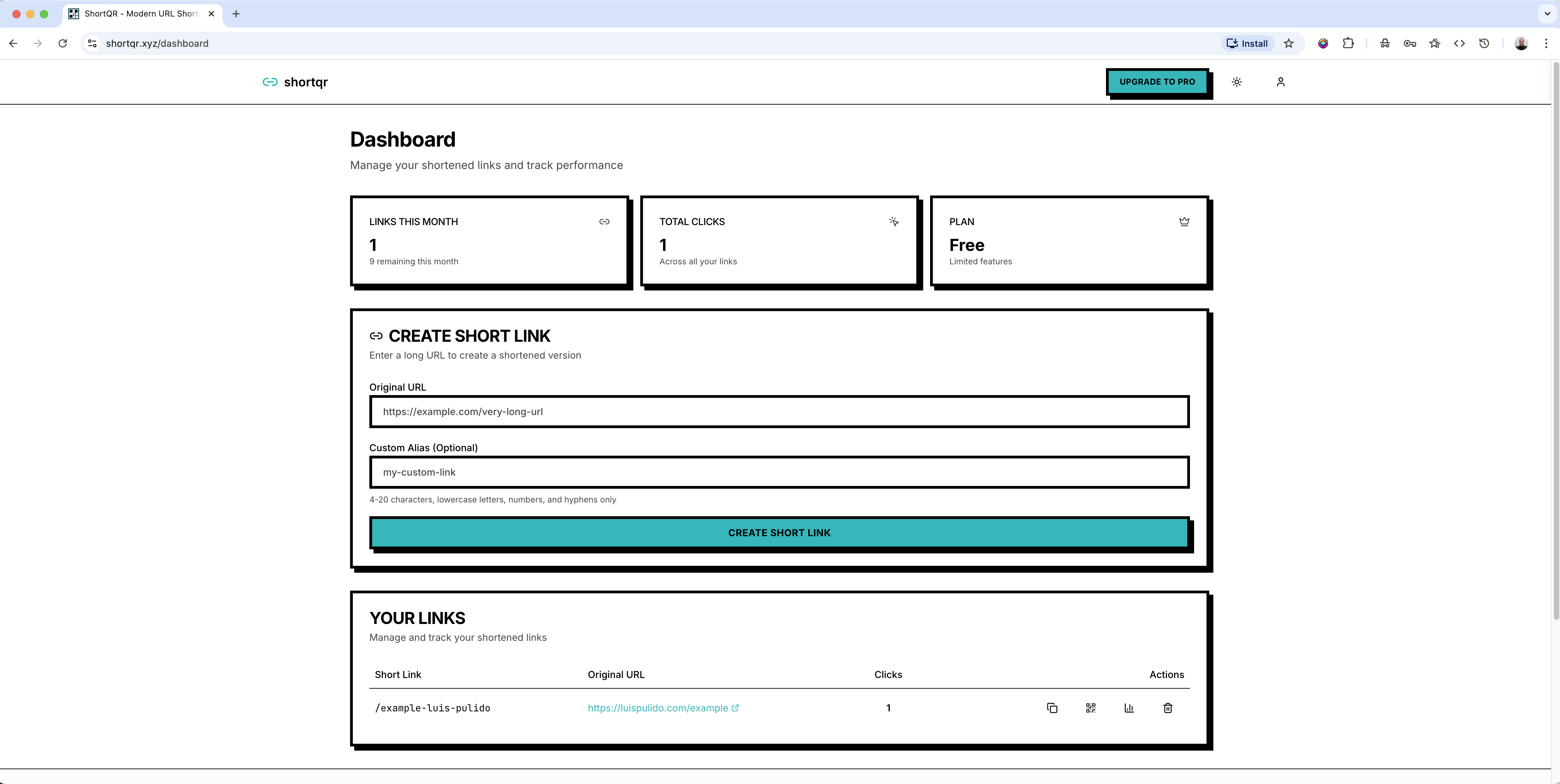The height and width of the screenshot is (784, 1560).
Task: Install ShortQR as a desktop app
Action: [x=1247, y=43]
